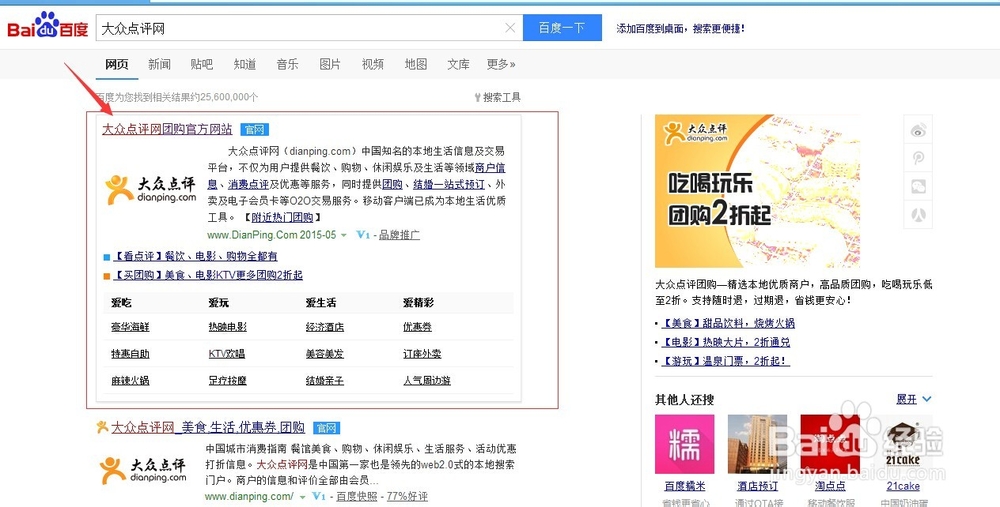Share via the second share icon
Viewport: 1000px width, 507px height.
click(918, 158)
